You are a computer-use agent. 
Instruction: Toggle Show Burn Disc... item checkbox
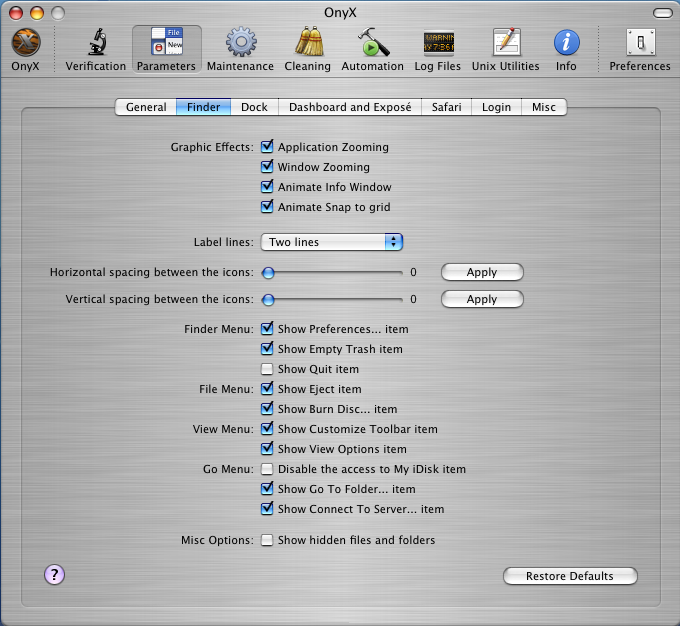click(x=267, y=409)
